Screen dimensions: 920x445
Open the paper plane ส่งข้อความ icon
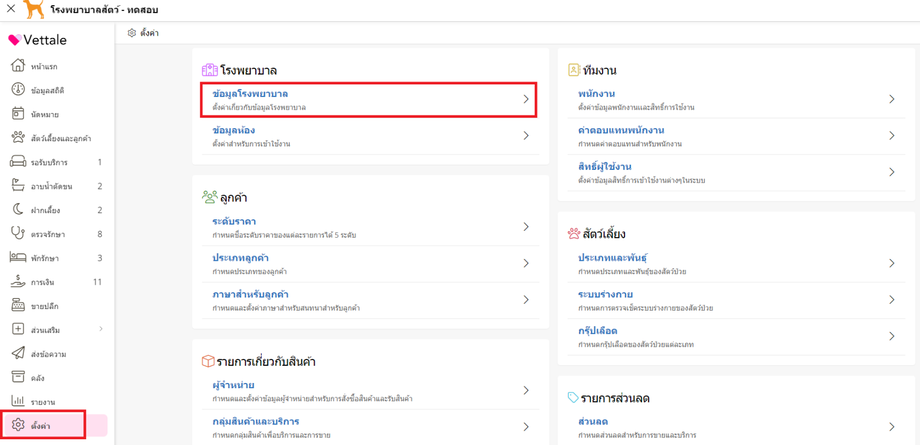point(18,354)
